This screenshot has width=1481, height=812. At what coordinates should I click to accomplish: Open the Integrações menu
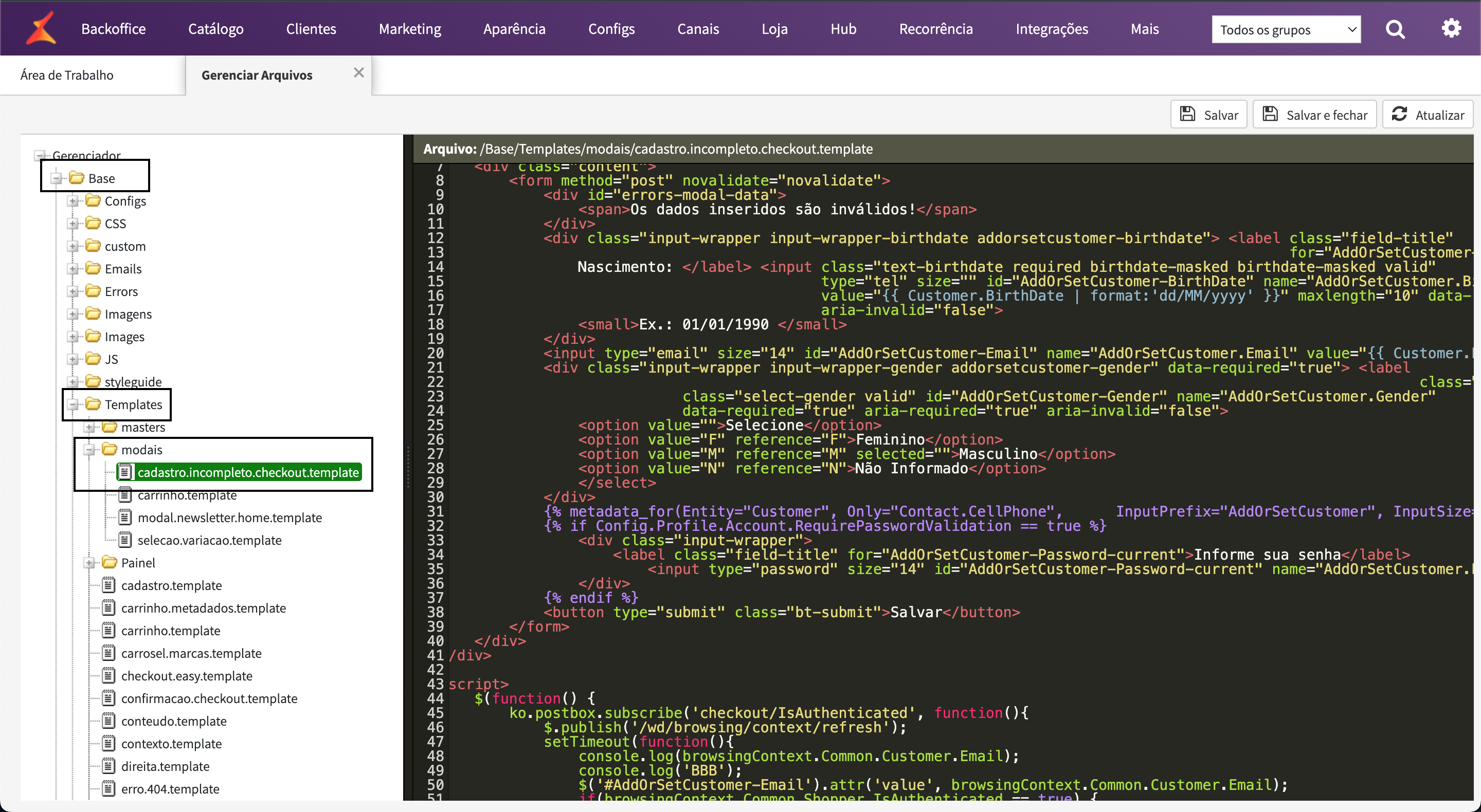coord(1052,29)
